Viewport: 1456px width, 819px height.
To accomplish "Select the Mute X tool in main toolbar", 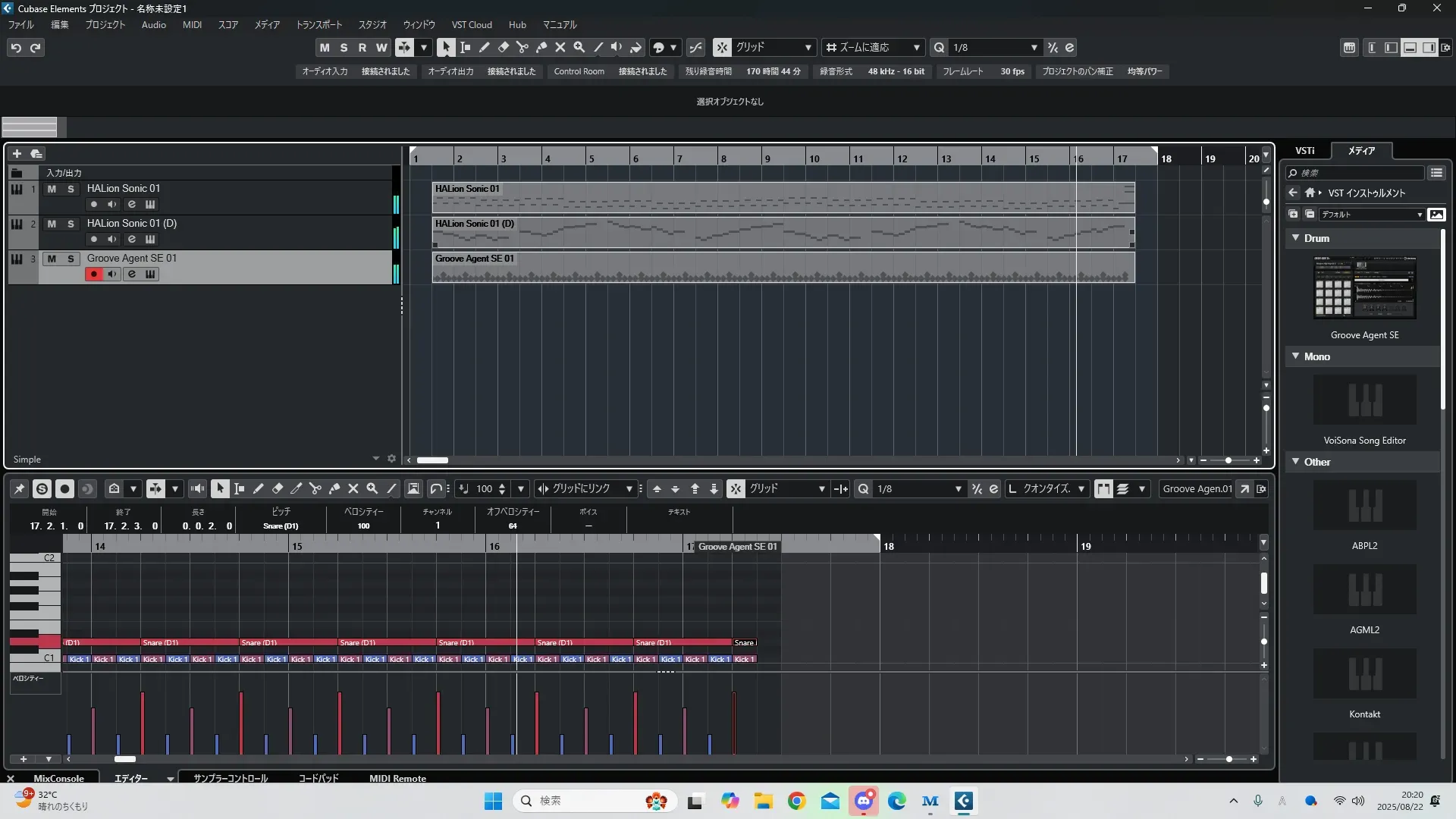I will point(560,47).
